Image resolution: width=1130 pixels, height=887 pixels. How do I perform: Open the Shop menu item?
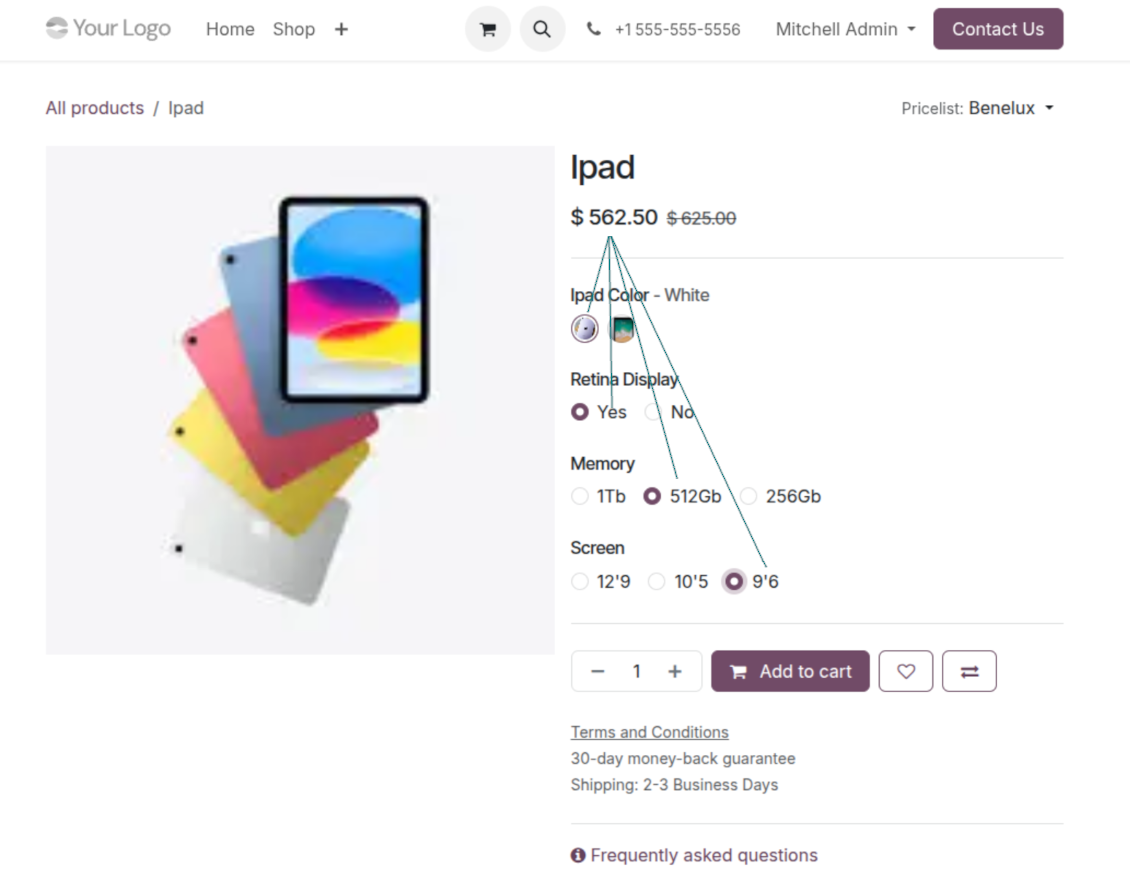[294, 30]
